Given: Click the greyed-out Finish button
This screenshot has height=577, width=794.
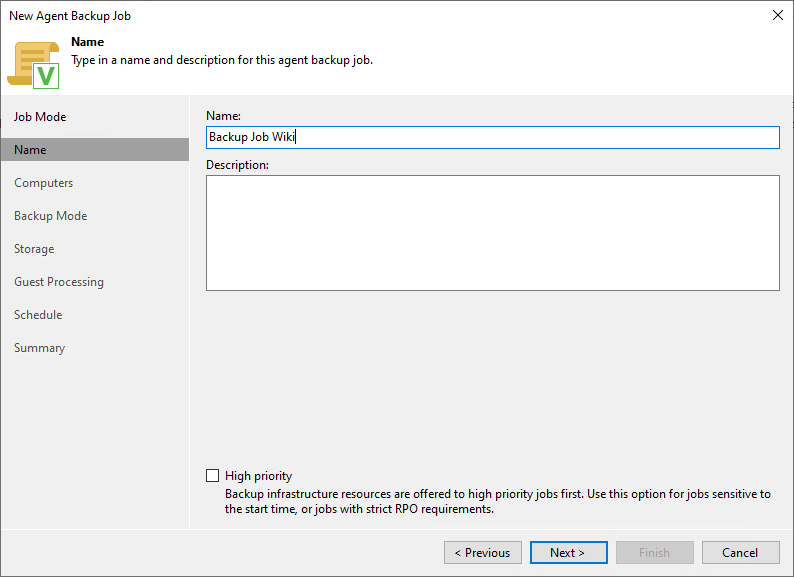Looking at the screenshot, I should [654, 553].
